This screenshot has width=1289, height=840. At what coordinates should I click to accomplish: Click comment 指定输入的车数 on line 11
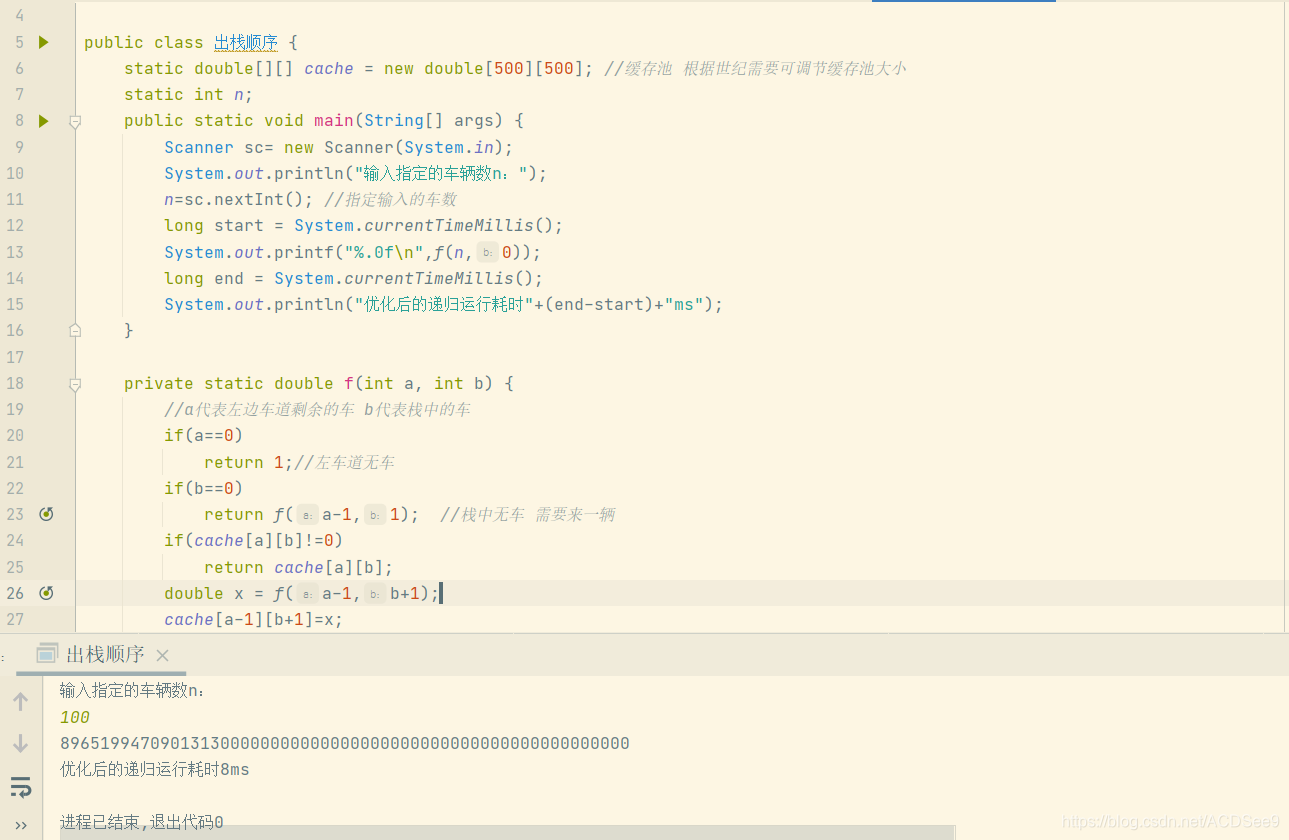click(390, 199)
